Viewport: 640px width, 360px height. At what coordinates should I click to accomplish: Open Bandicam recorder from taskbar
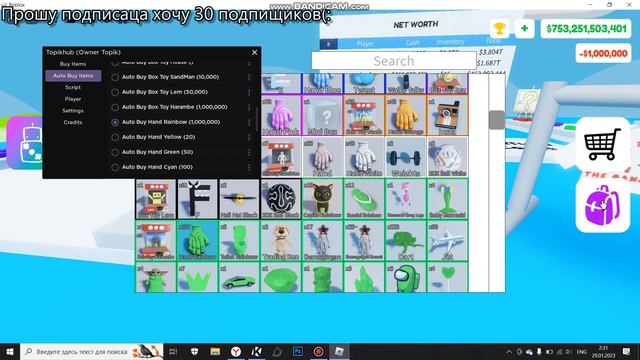pos(318,351)
